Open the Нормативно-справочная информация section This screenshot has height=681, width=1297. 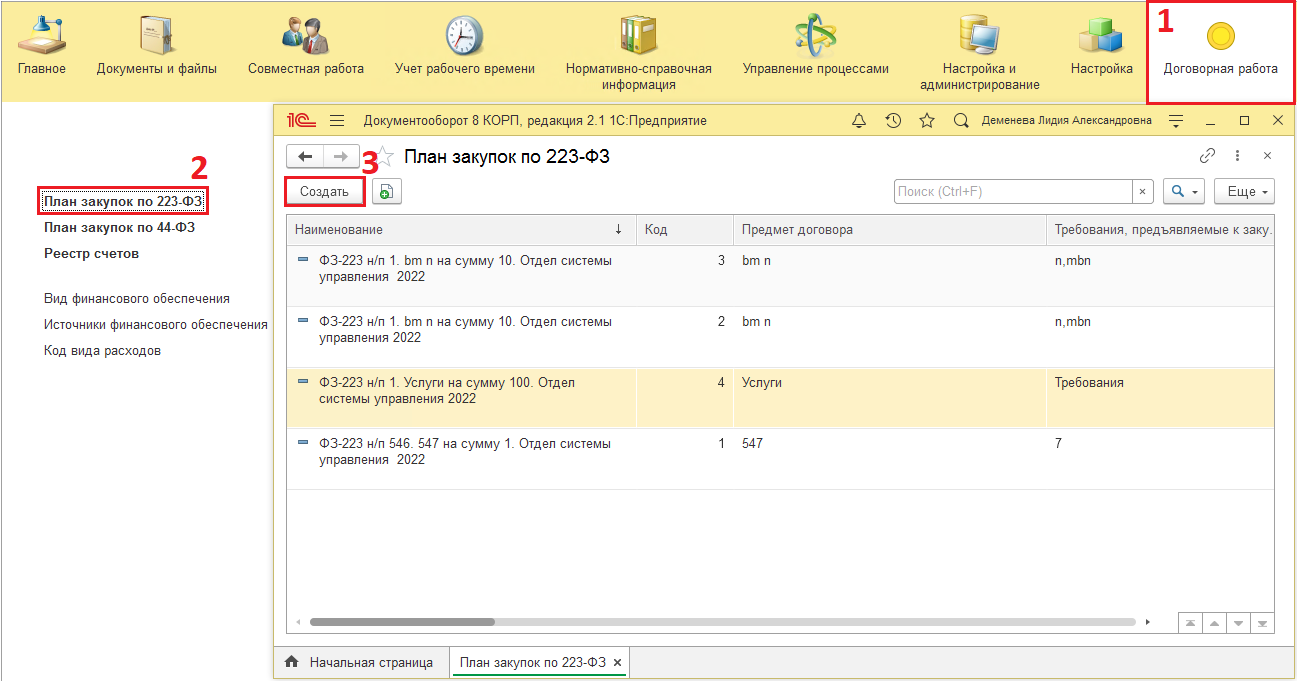pos(639,54)
